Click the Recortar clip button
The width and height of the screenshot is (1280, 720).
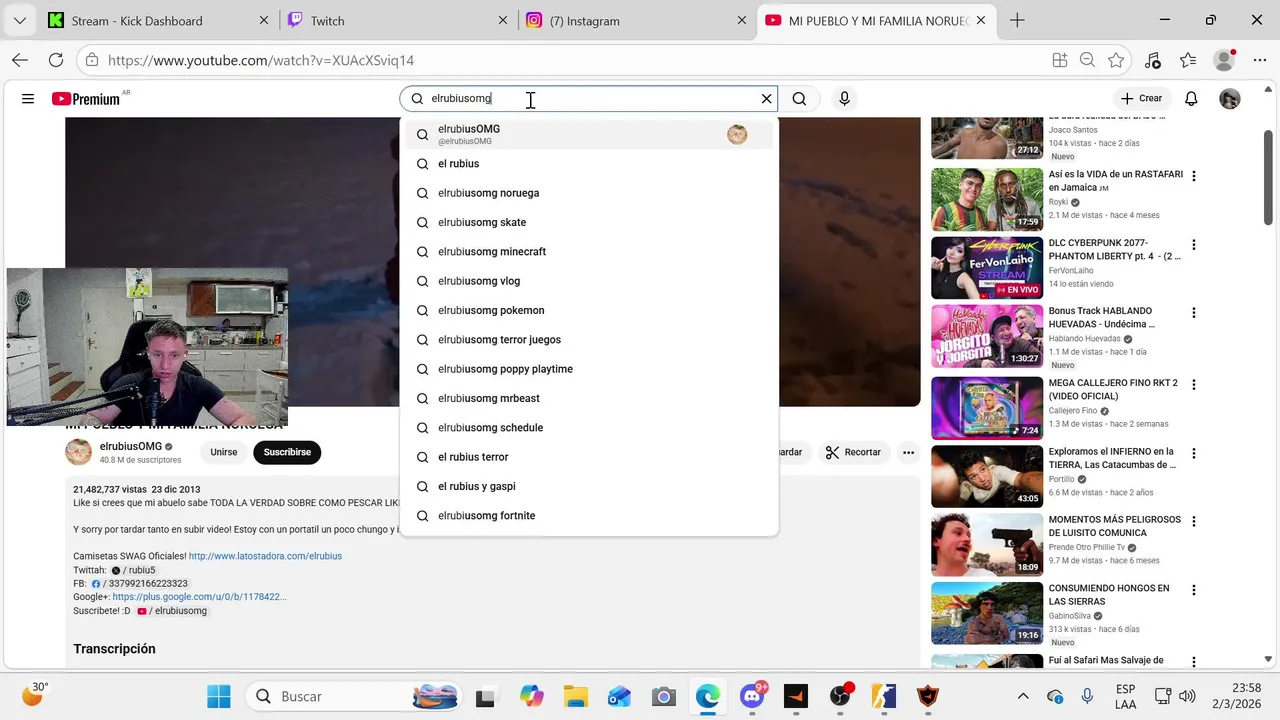click(x=853, y=452)
